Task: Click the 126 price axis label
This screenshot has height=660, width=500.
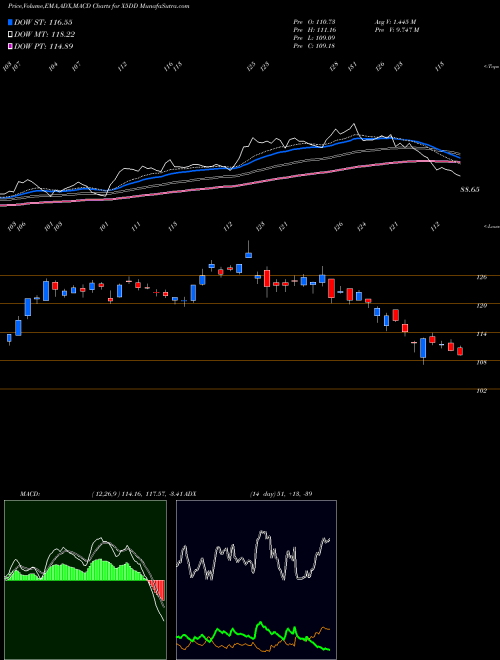Action: click(481, 277)
